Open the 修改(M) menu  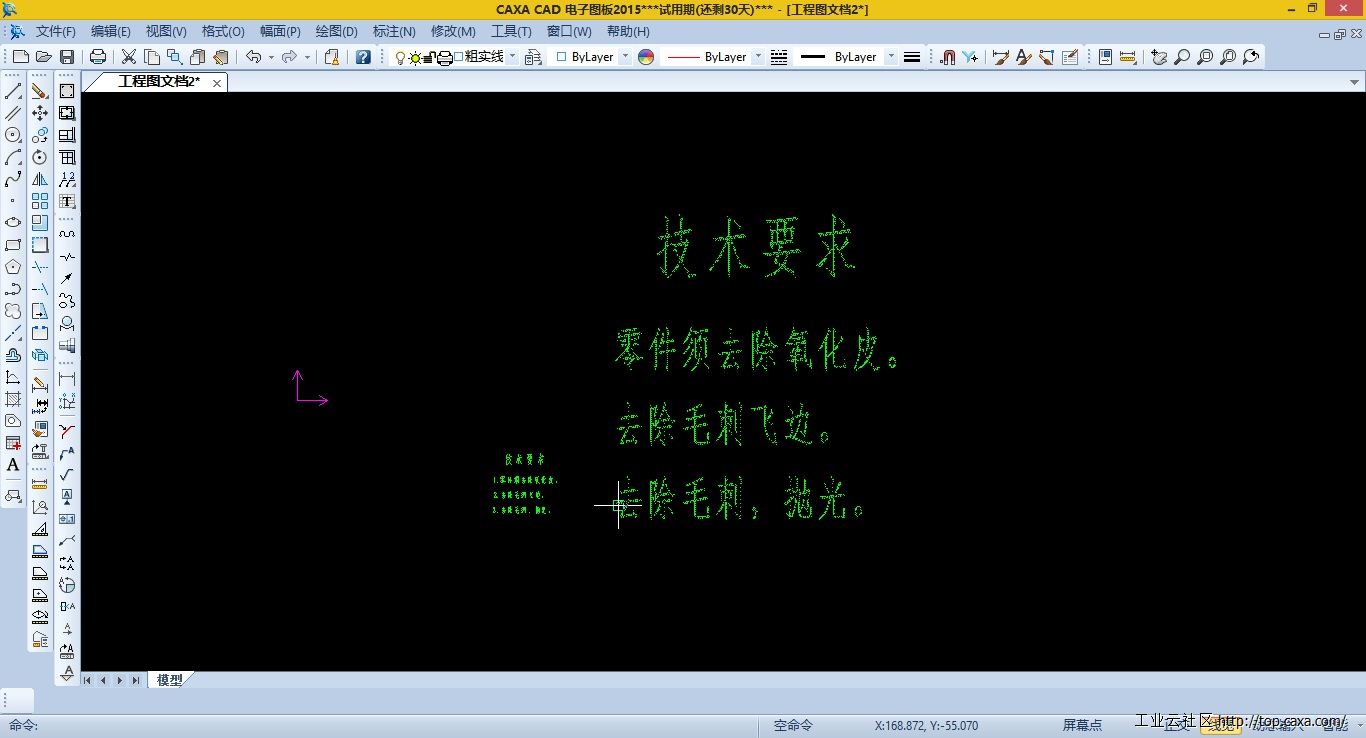click(x=453, y=32)
